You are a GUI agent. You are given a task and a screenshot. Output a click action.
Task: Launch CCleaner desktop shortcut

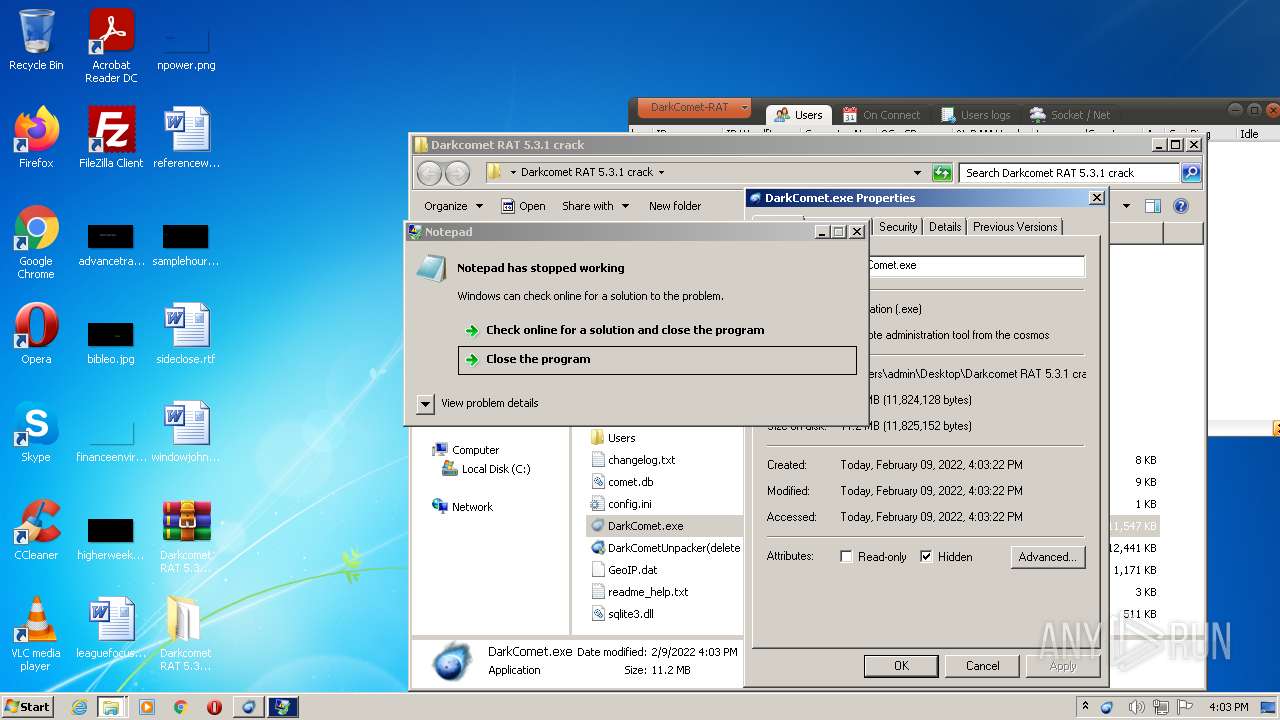point(36,530)
